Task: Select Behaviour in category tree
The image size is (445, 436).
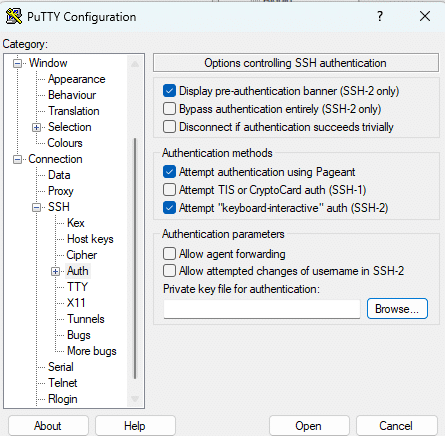Action: pos(72,95)
